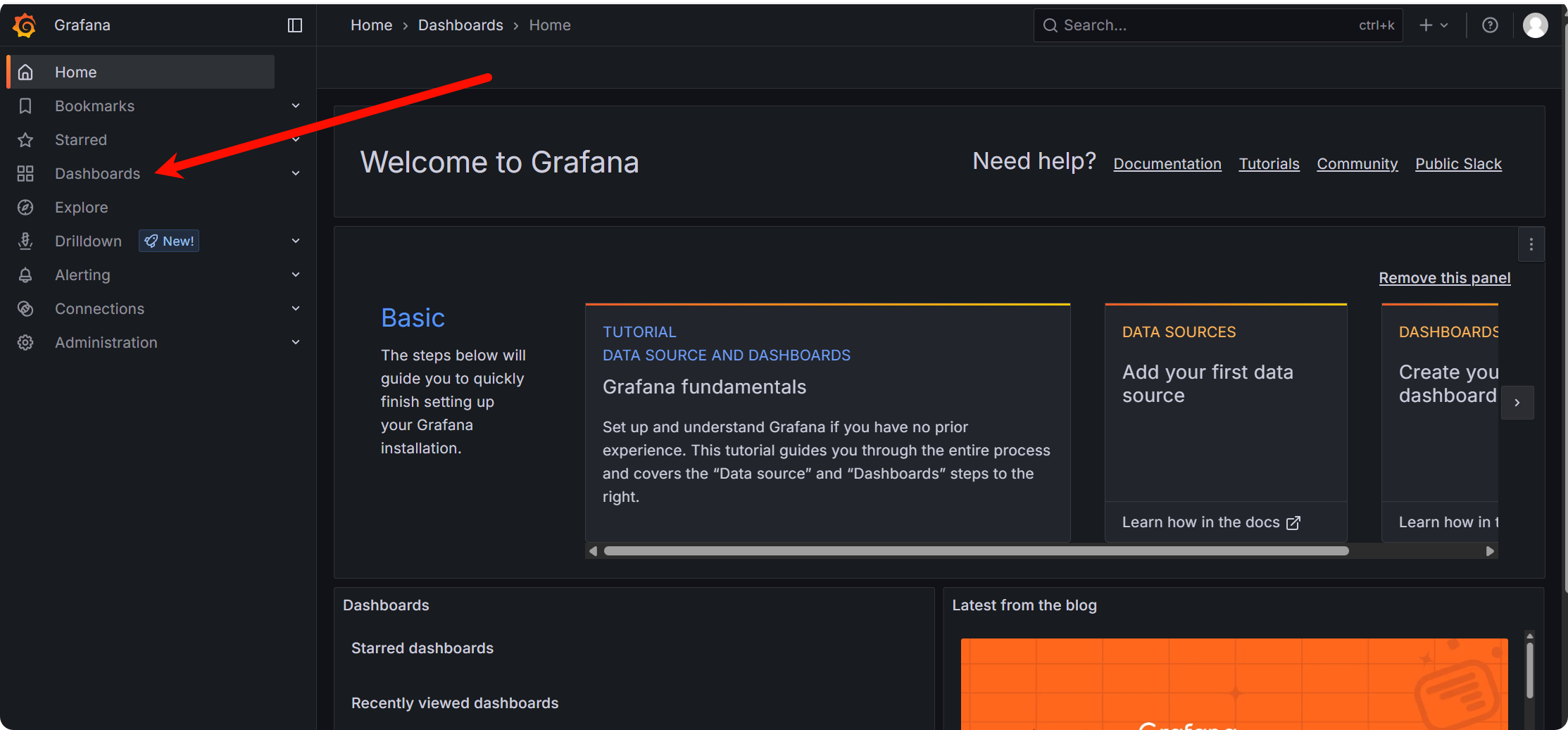1568x730 pixels.
Task: Click the Administration gear icon
Action: click(x=25, y=342)
